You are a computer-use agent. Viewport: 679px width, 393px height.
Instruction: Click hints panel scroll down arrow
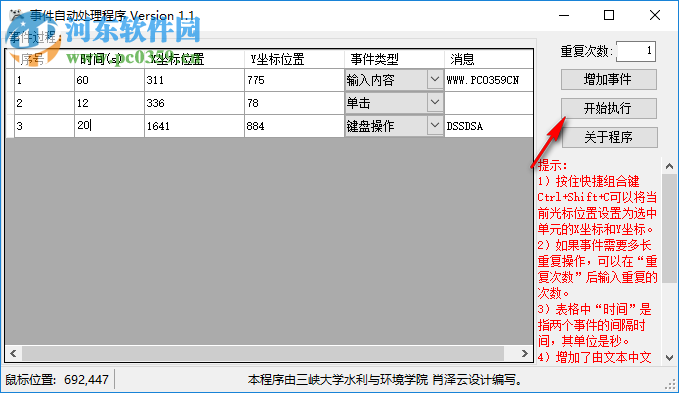click(x=669, y=358)
